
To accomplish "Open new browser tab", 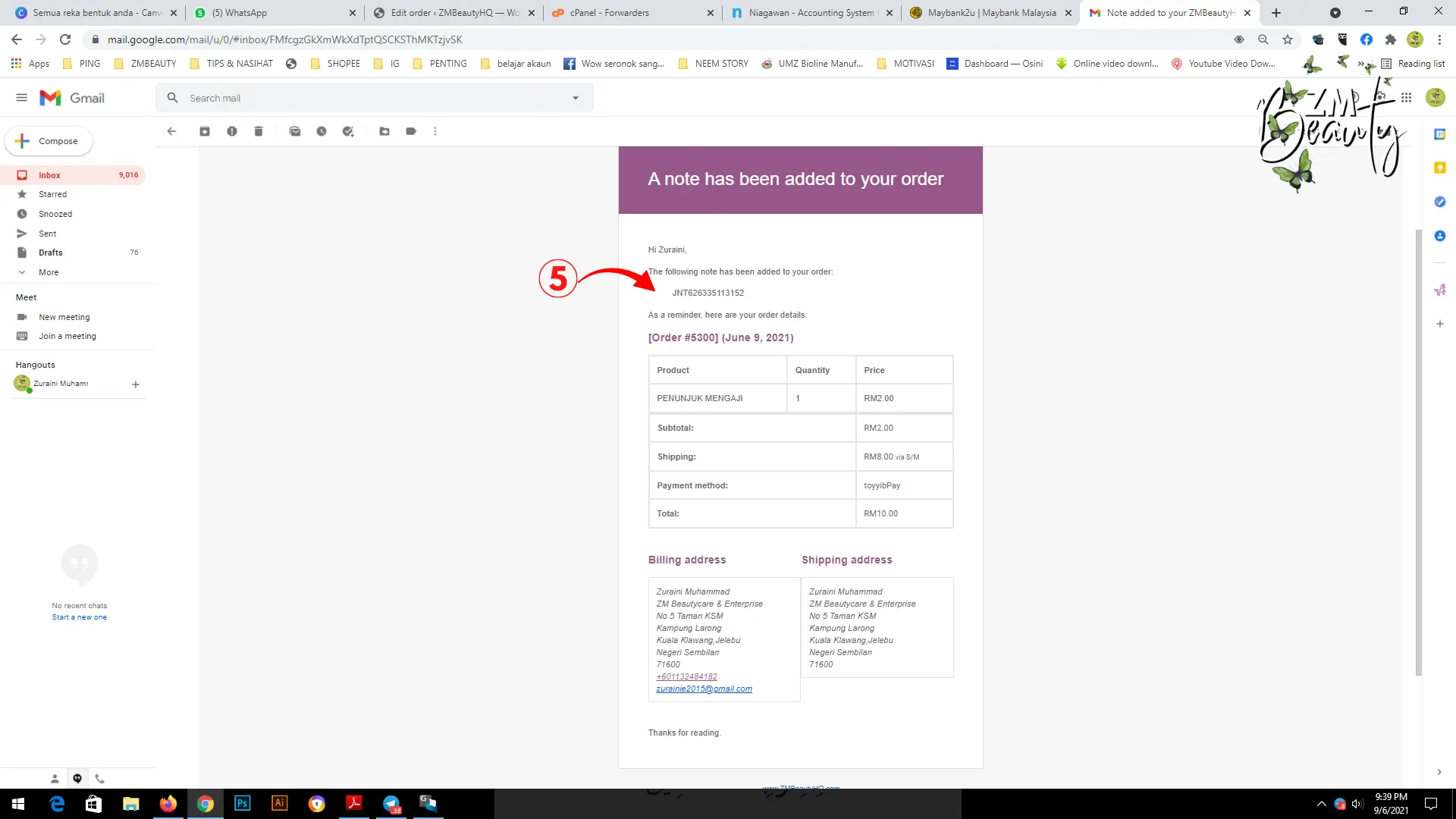I will [x=1276, y=13].
